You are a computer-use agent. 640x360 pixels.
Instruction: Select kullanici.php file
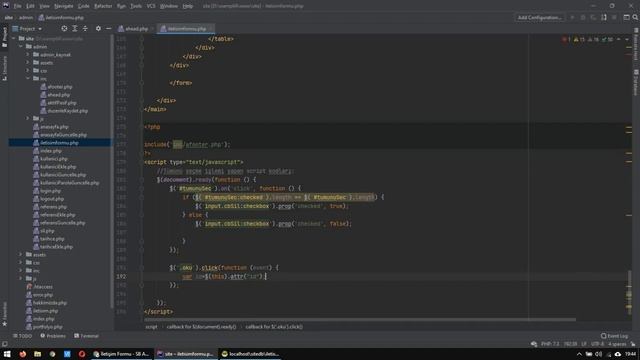[50, 159]
